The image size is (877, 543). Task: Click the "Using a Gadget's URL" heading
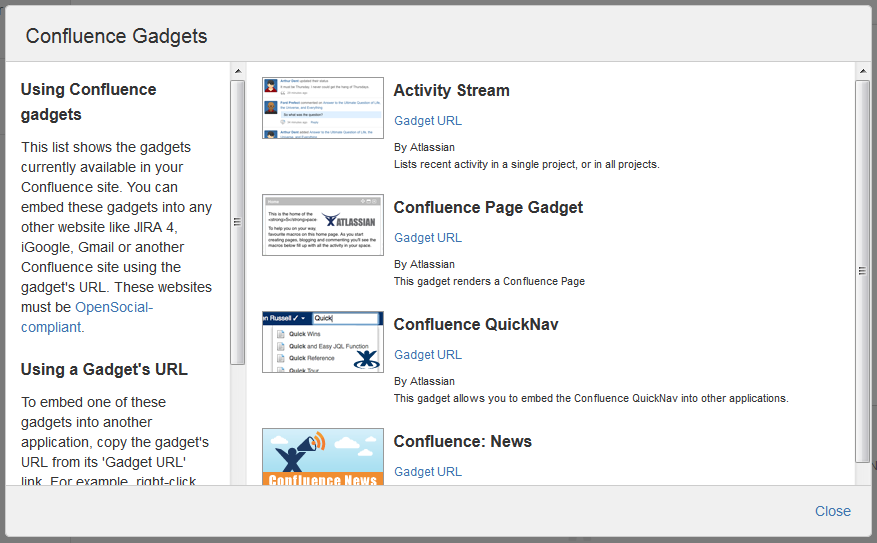click(104, 370)
